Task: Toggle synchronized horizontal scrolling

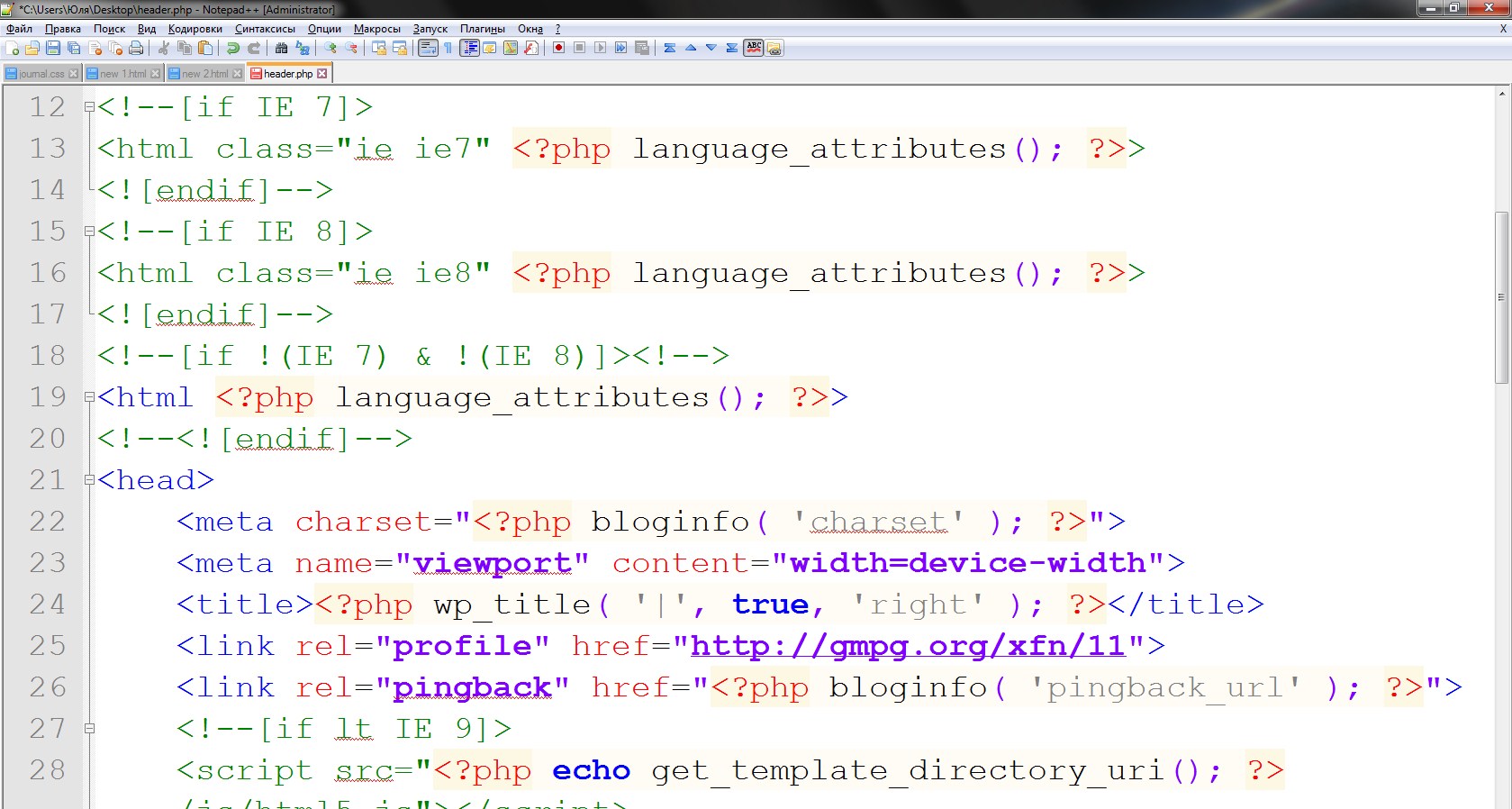Action: [400, 48]
